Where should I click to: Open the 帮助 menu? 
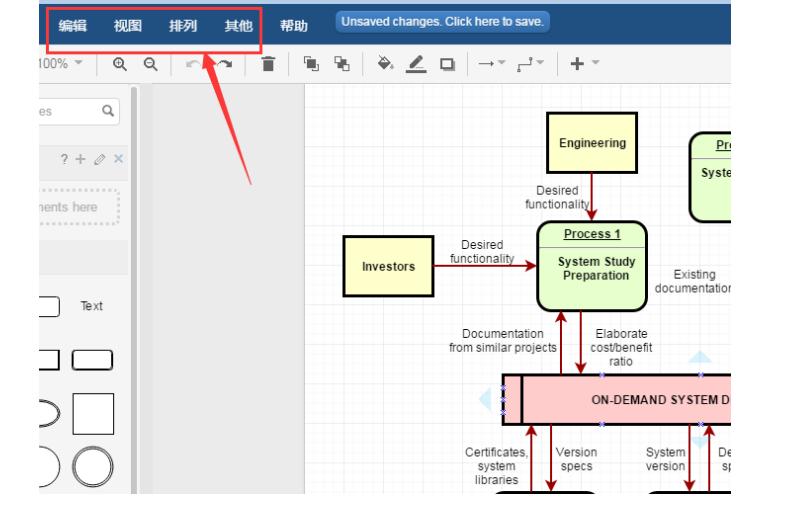(294, 26)
